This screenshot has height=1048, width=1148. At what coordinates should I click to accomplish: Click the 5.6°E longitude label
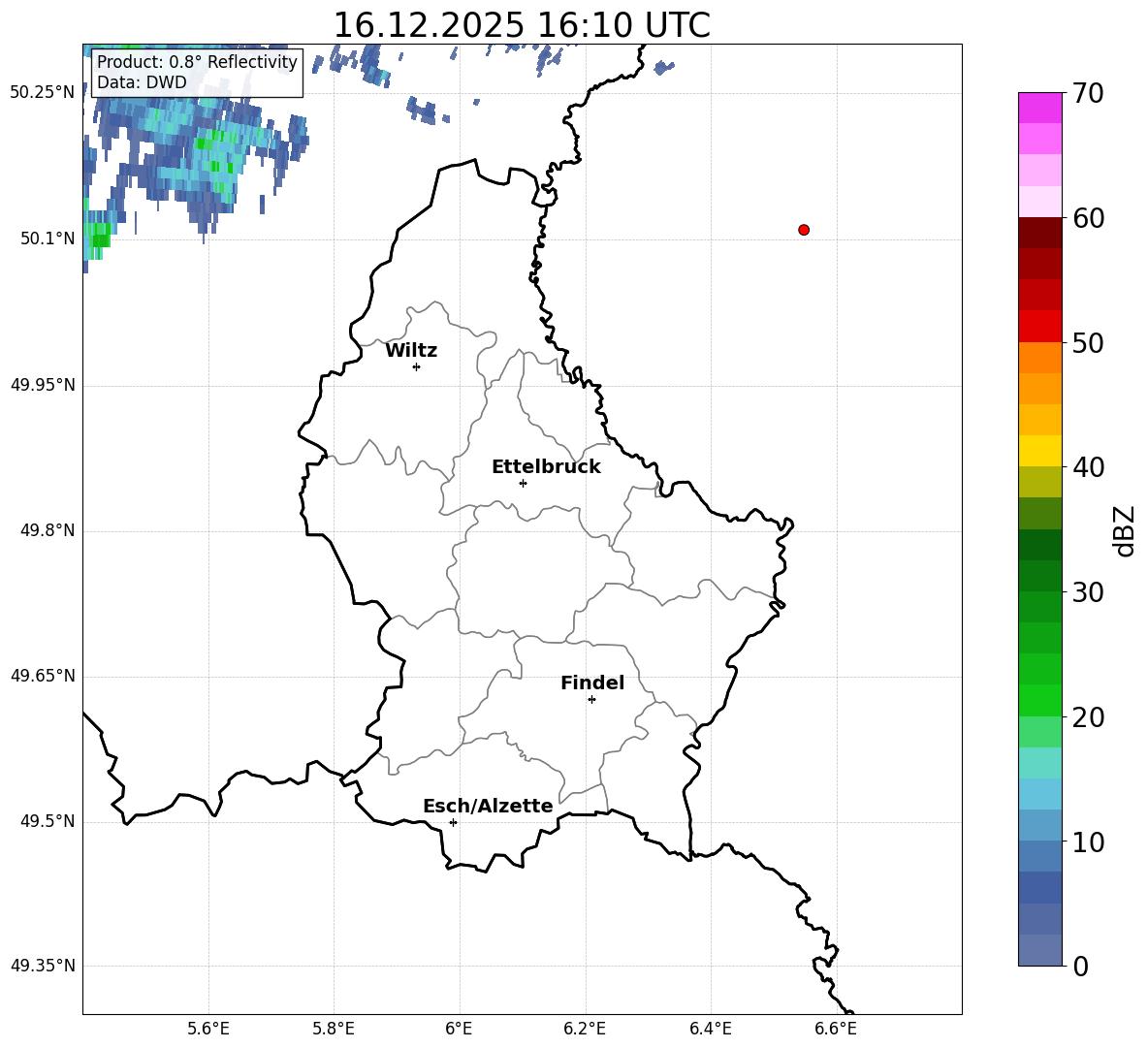tap(208, 1029)
